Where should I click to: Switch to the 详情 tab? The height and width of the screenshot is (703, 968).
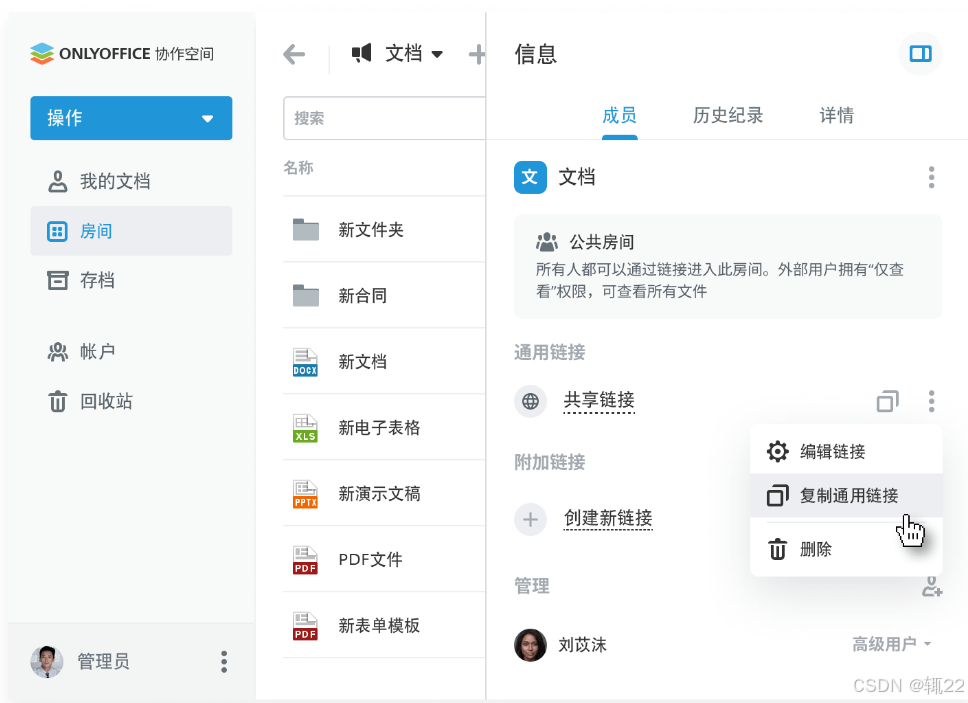[x=837, y=115]
